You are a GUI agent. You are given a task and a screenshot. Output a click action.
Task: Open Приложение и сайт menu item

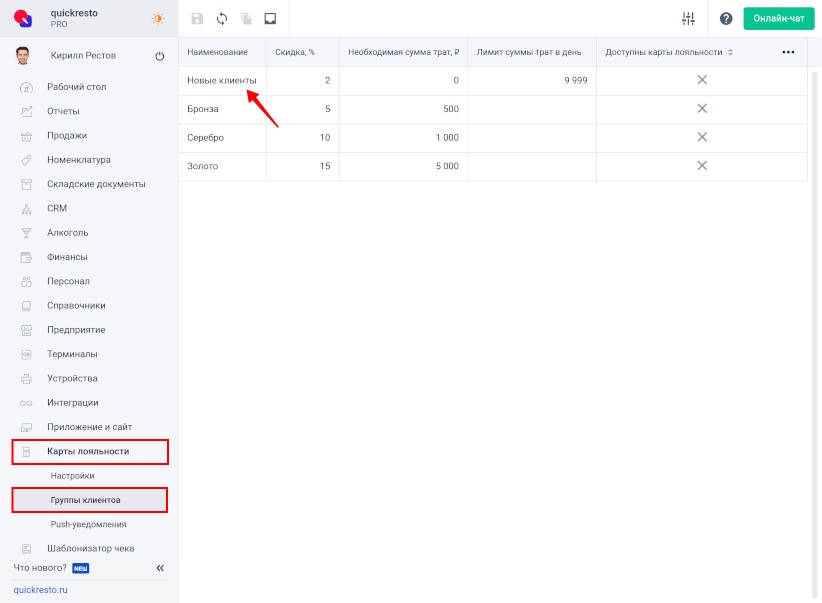(90, 427)
